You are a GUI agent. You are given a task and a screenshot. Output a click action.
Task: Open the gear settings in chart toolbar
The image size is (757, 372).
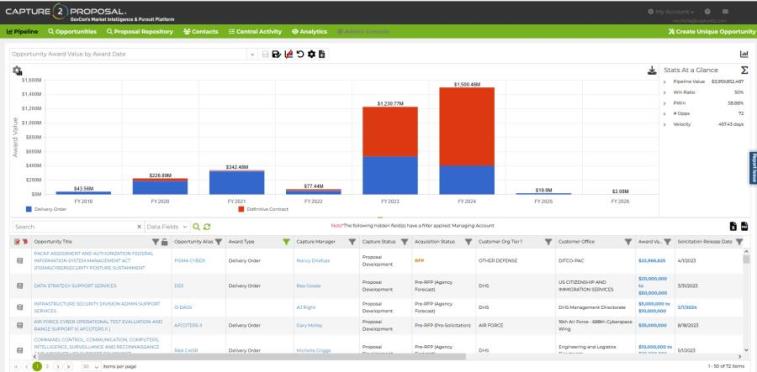point(311,55)
